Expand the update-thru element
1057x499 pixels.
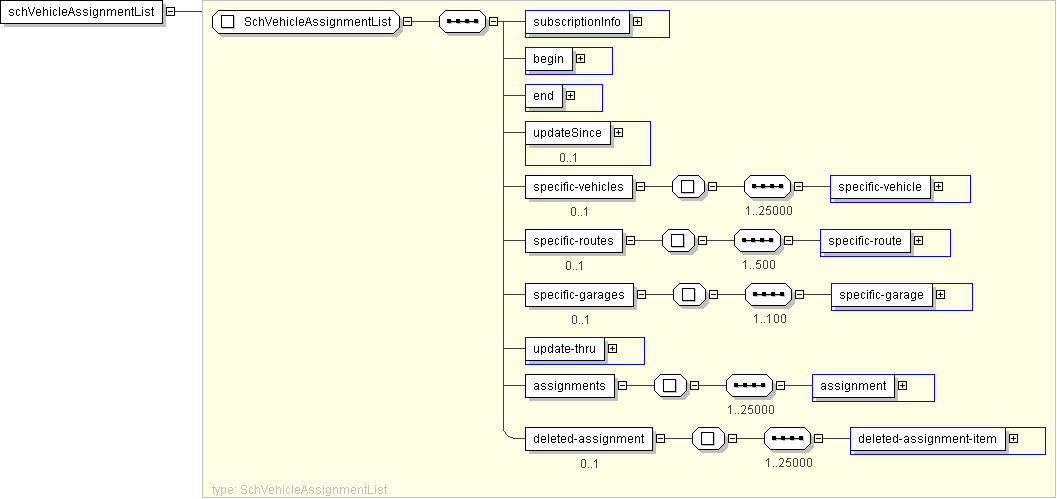[612, 348]
